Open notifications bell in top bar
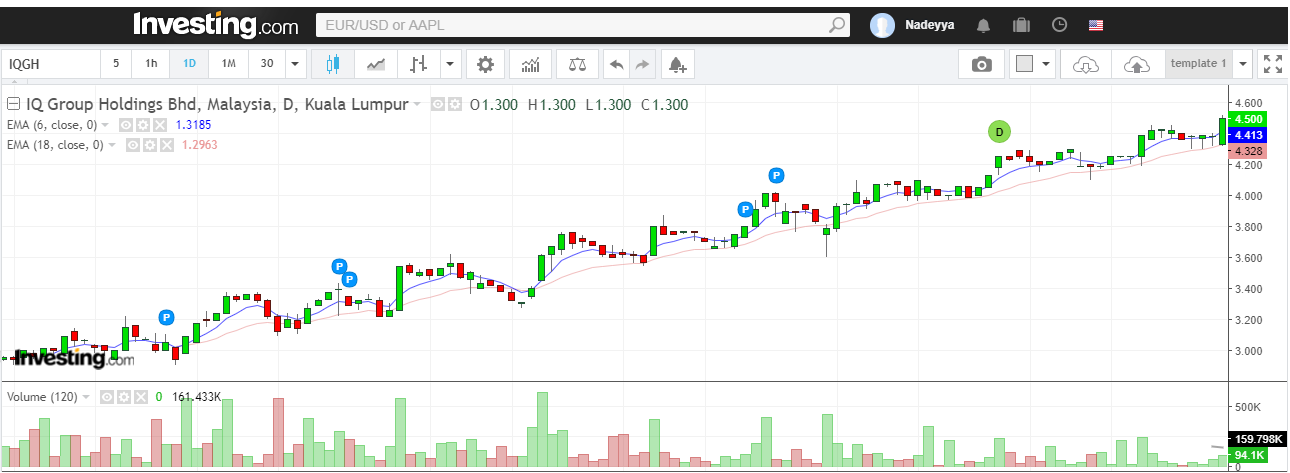1290x473 pixels. (x=984, y=25)
